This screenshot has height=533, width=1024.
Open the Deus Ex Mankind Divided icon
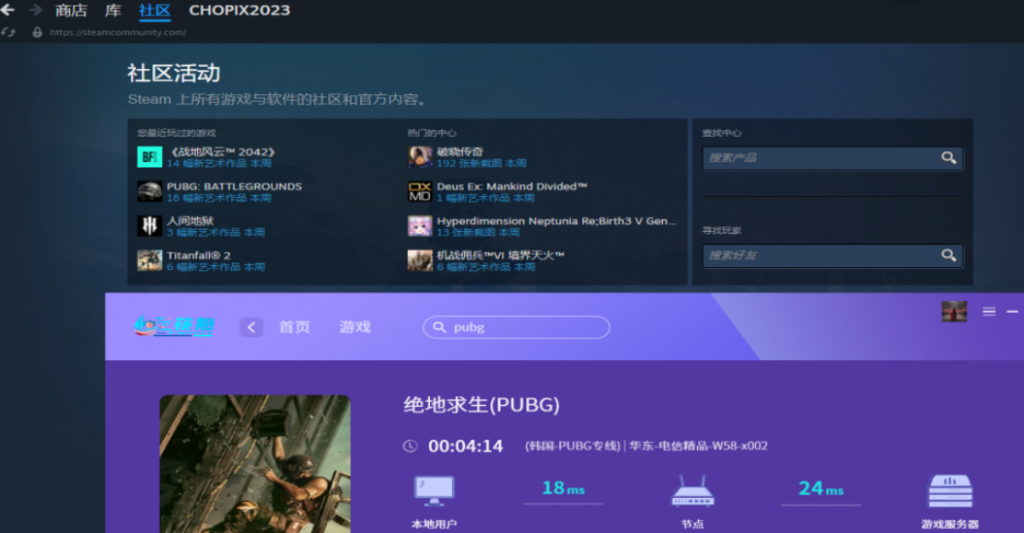pos(420,191)
